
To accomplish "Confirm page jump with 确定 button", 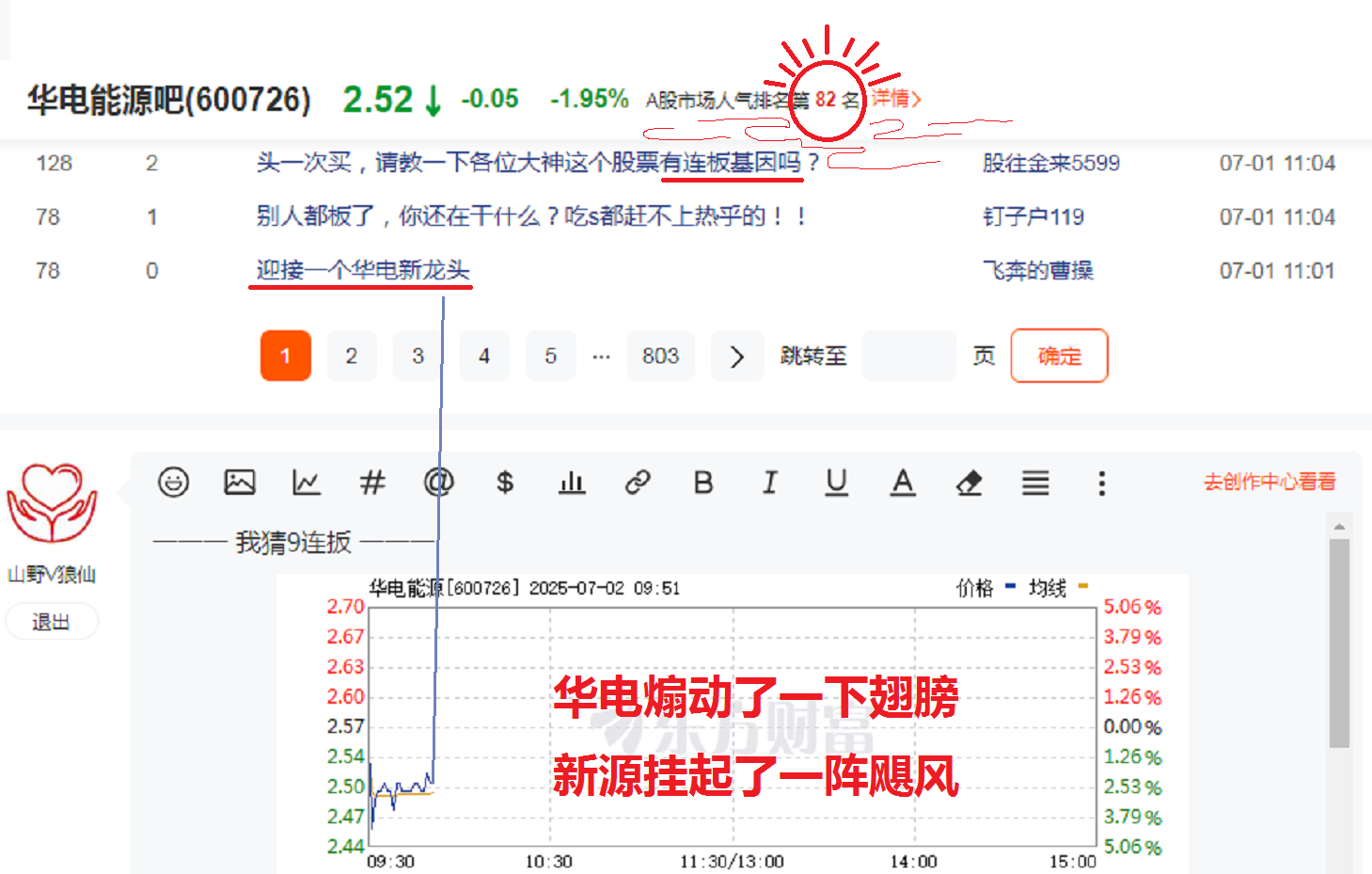I will pos(1059,356).
